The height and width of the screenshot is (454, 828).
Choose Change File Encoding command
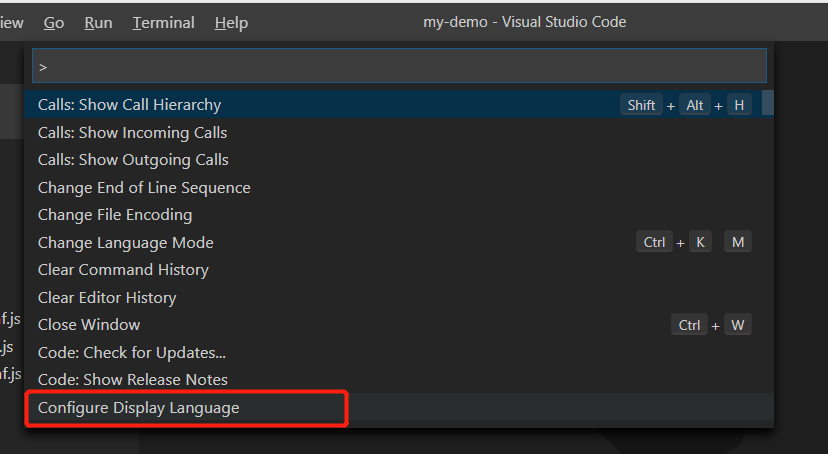[x=115, y=215]
